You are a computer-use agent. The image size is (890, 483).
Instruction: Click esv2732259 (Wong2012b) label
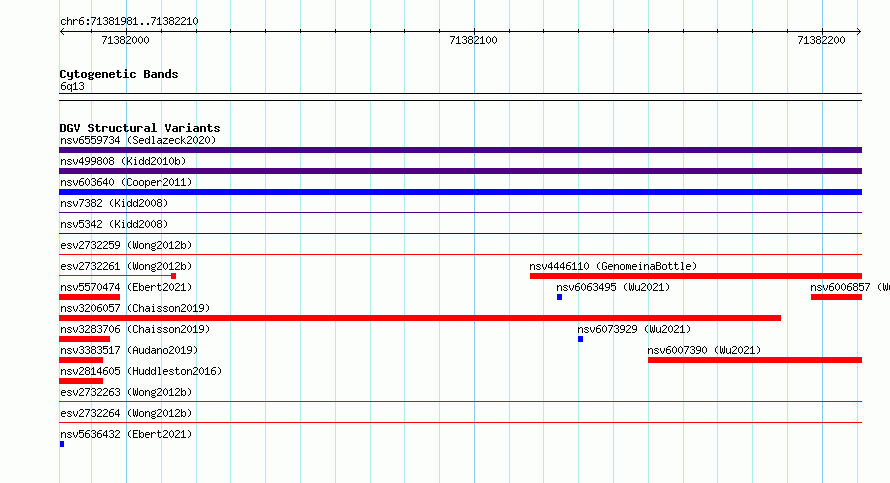point(126,245)
